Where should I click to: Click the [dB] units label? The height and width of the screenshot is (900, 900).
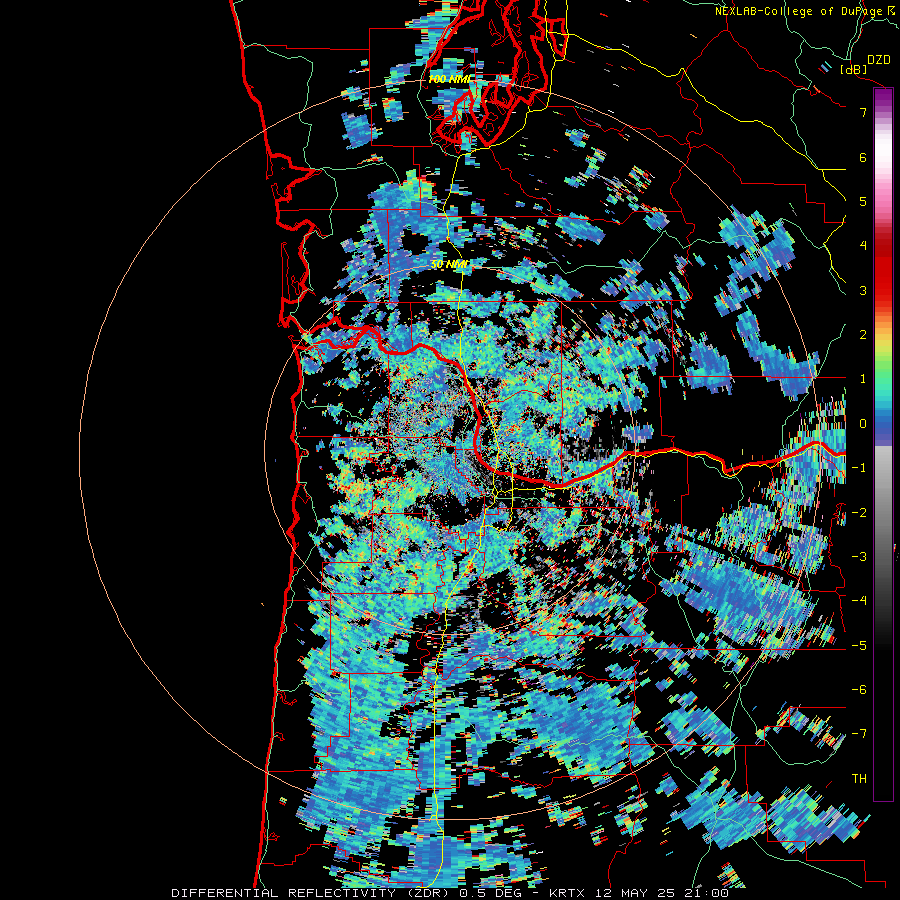coord(854,69)
